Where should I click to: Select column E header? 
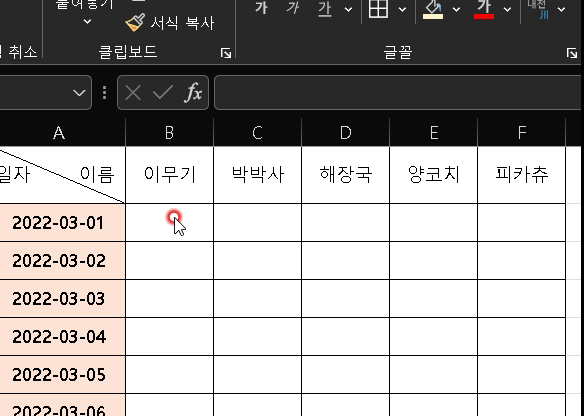[434, 133]
